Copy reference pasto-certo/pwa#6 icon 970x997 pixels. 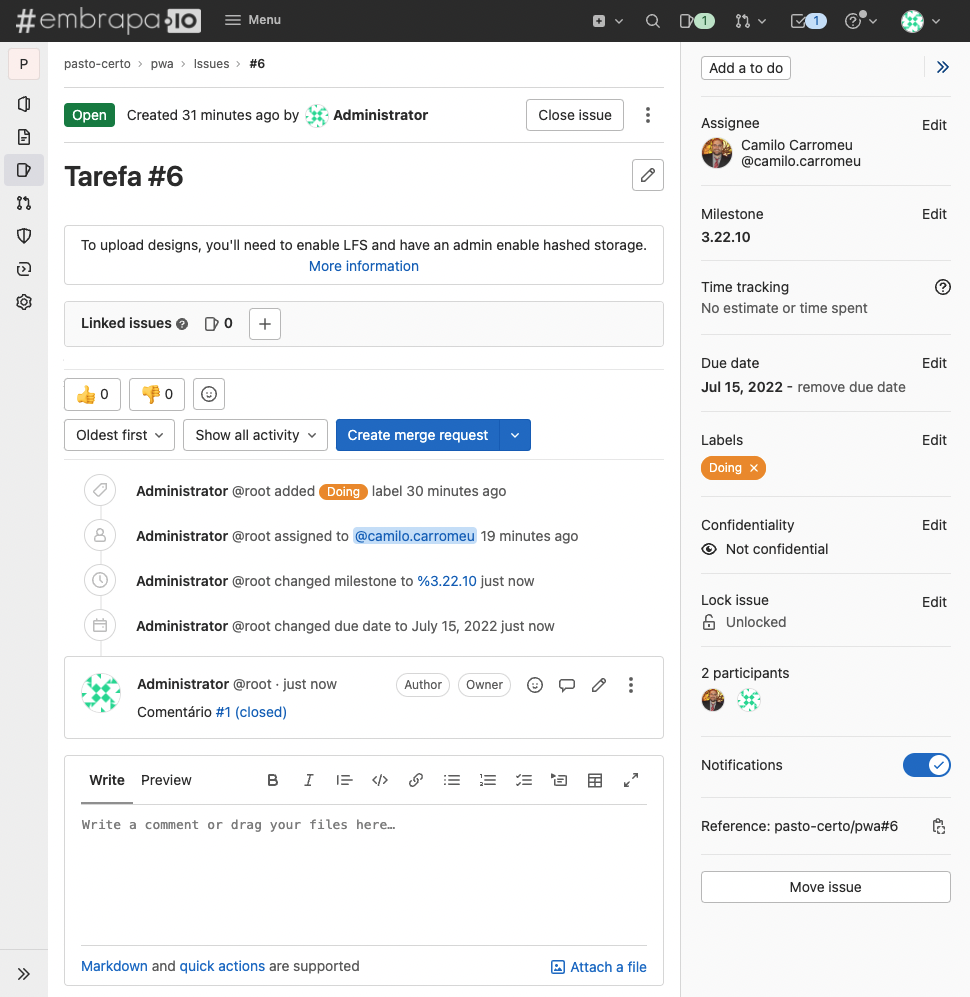tap(939, 826)
